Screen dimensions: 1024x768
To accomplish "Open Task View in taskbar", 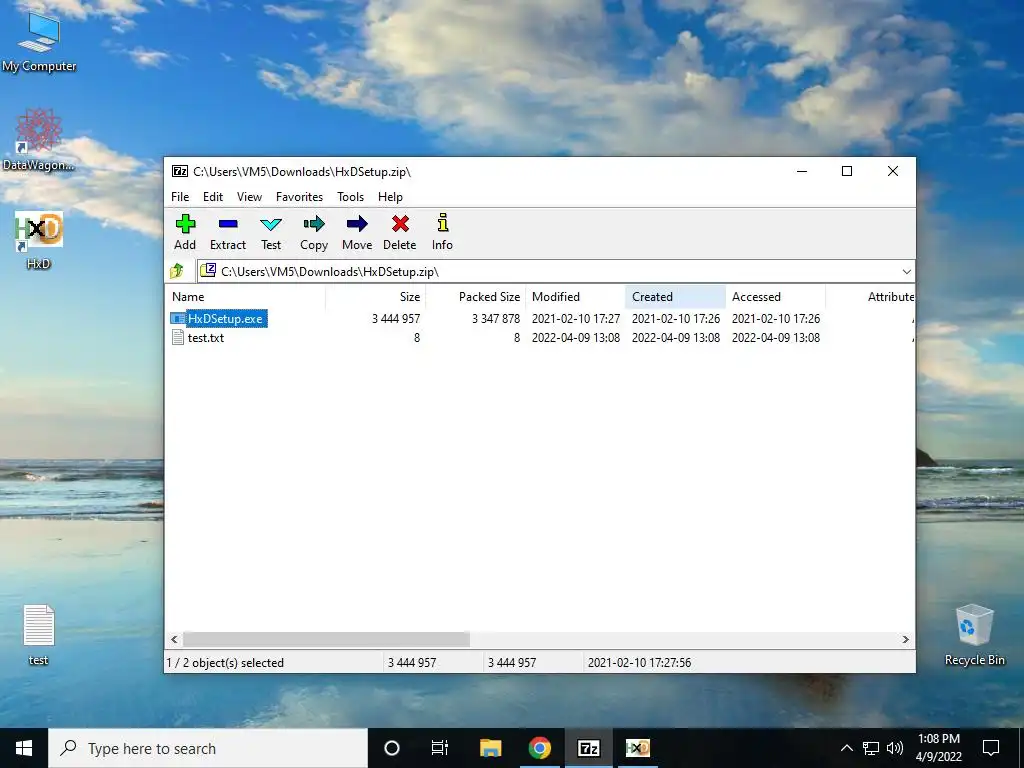I will [440, 748].
